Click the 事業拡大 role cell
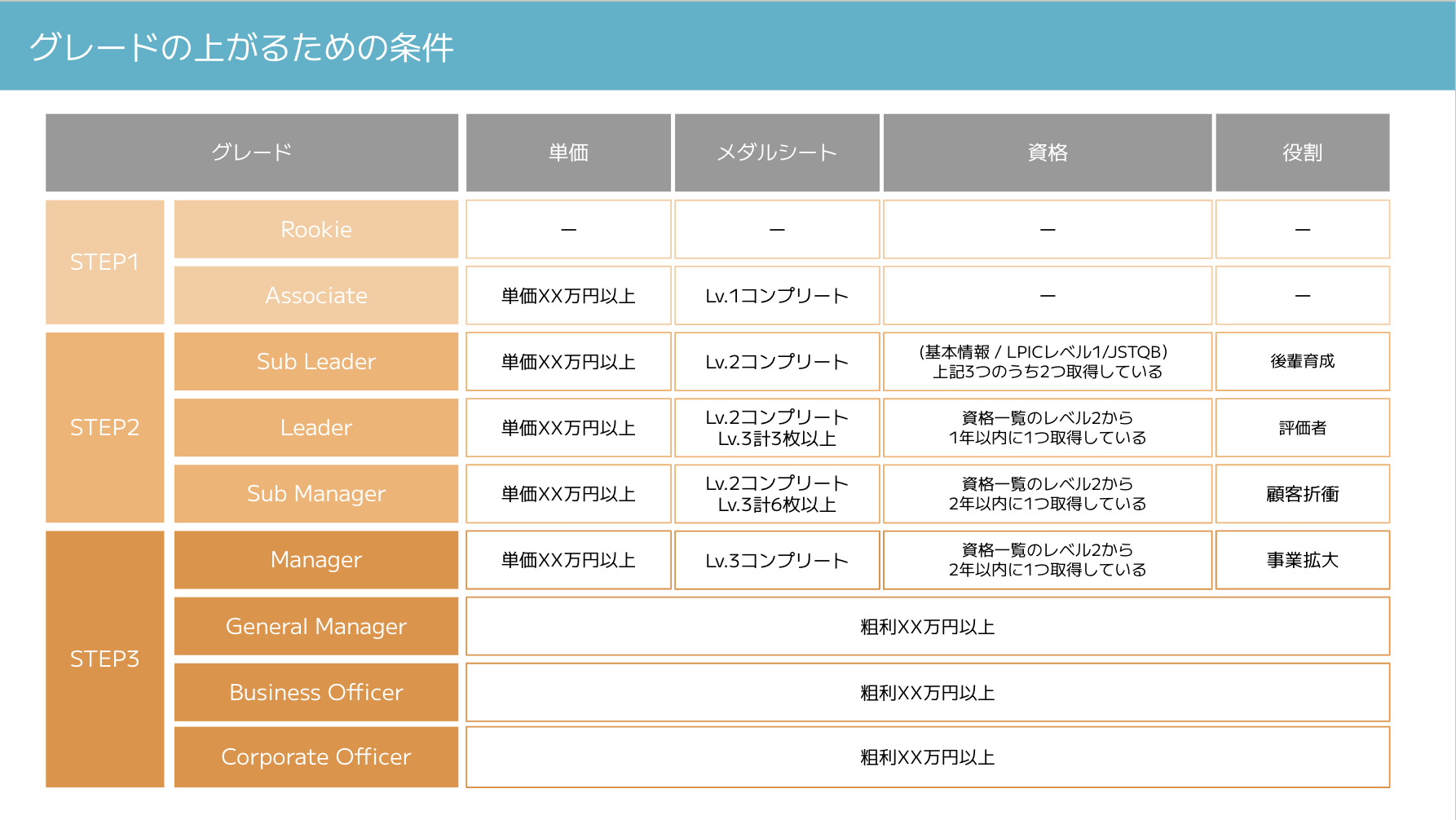 pyautogui.click(x=1303, y=560)
